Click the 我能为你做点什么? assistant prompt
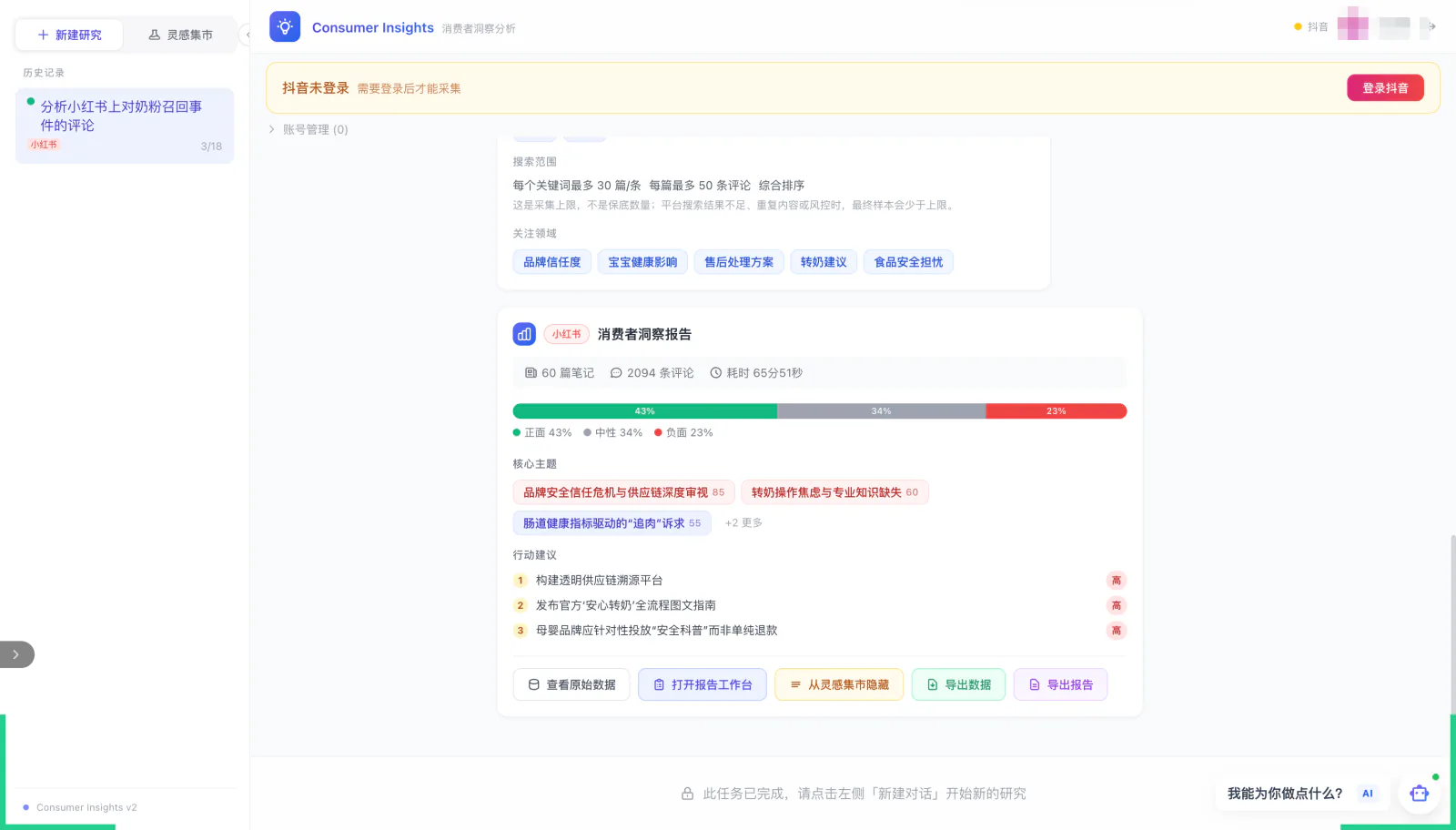 [1284, 794]
